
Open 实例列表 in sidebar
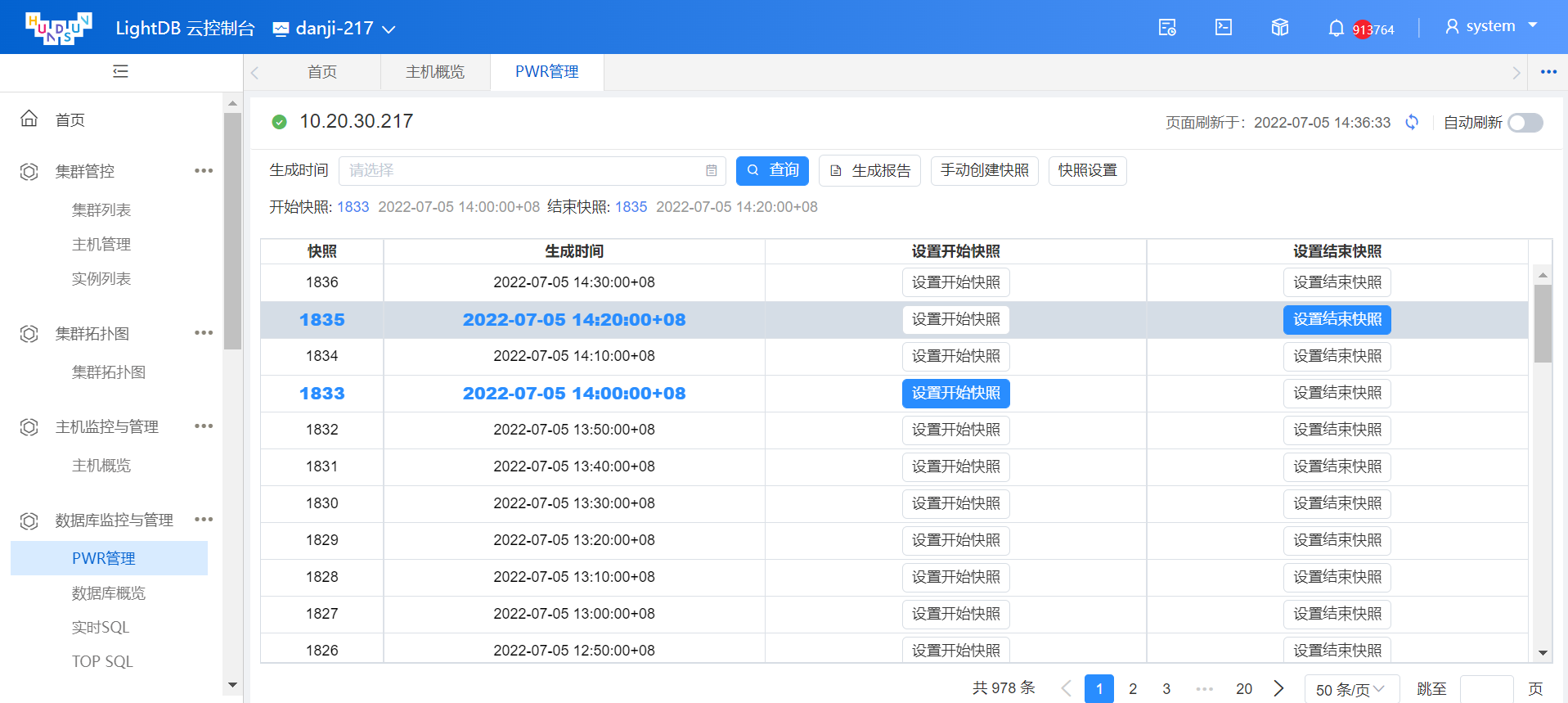(101, 278)
